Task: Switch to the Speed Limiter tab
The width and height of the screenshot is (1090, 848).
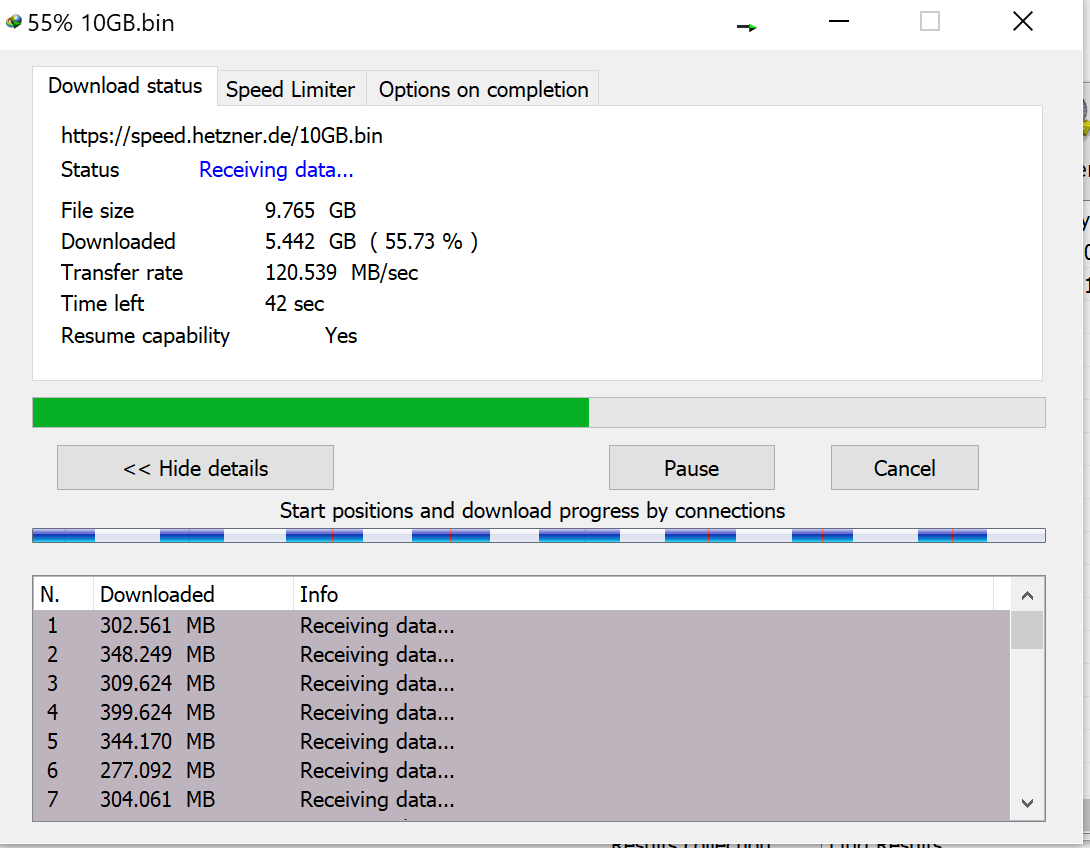Action: [290, 89]
